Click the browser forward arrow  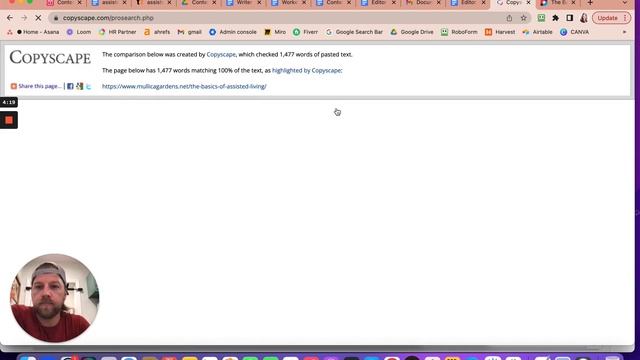tap(24, 18)
